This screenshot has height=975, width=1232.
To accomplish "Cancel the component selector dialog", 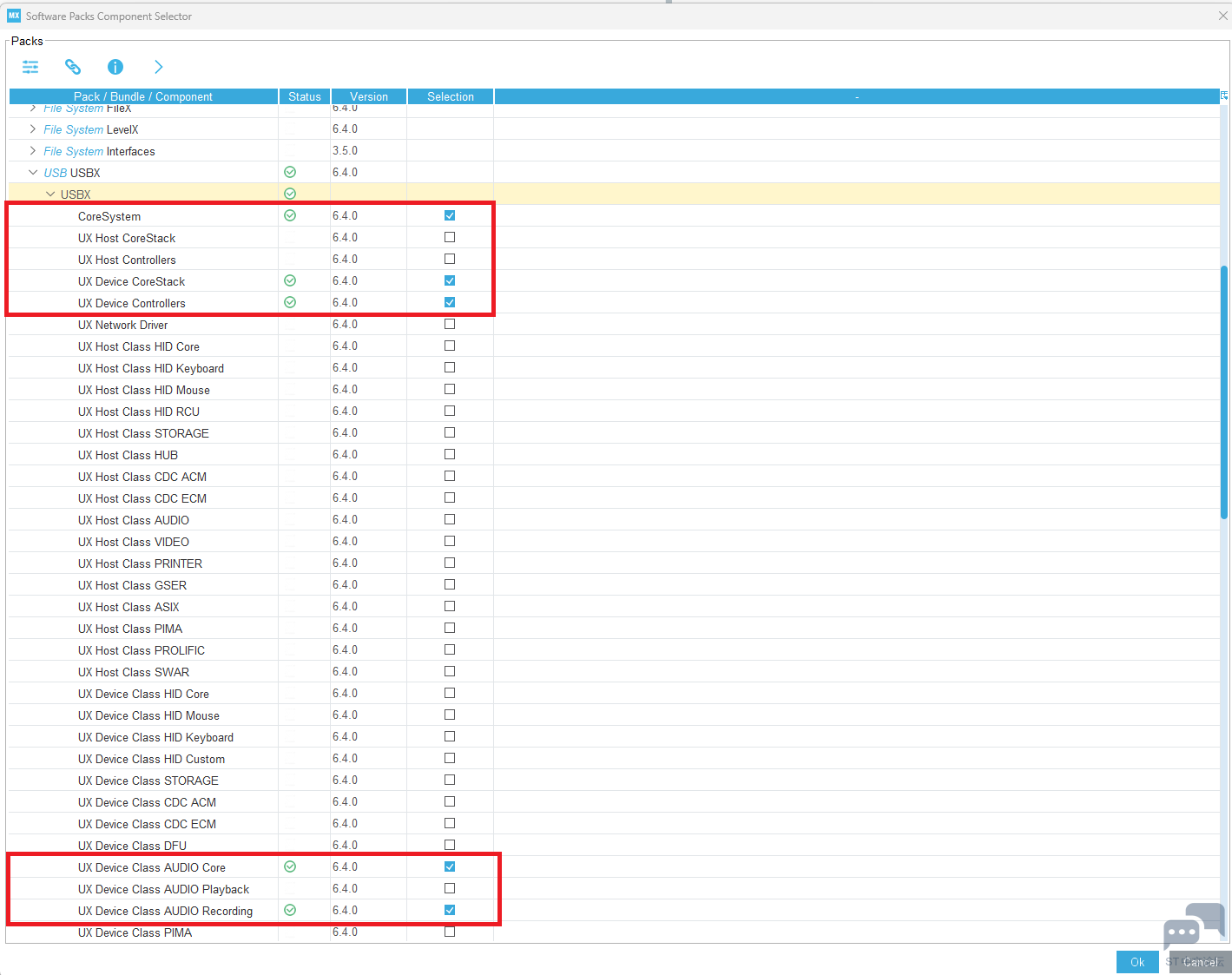I will tap(1200, 962).
